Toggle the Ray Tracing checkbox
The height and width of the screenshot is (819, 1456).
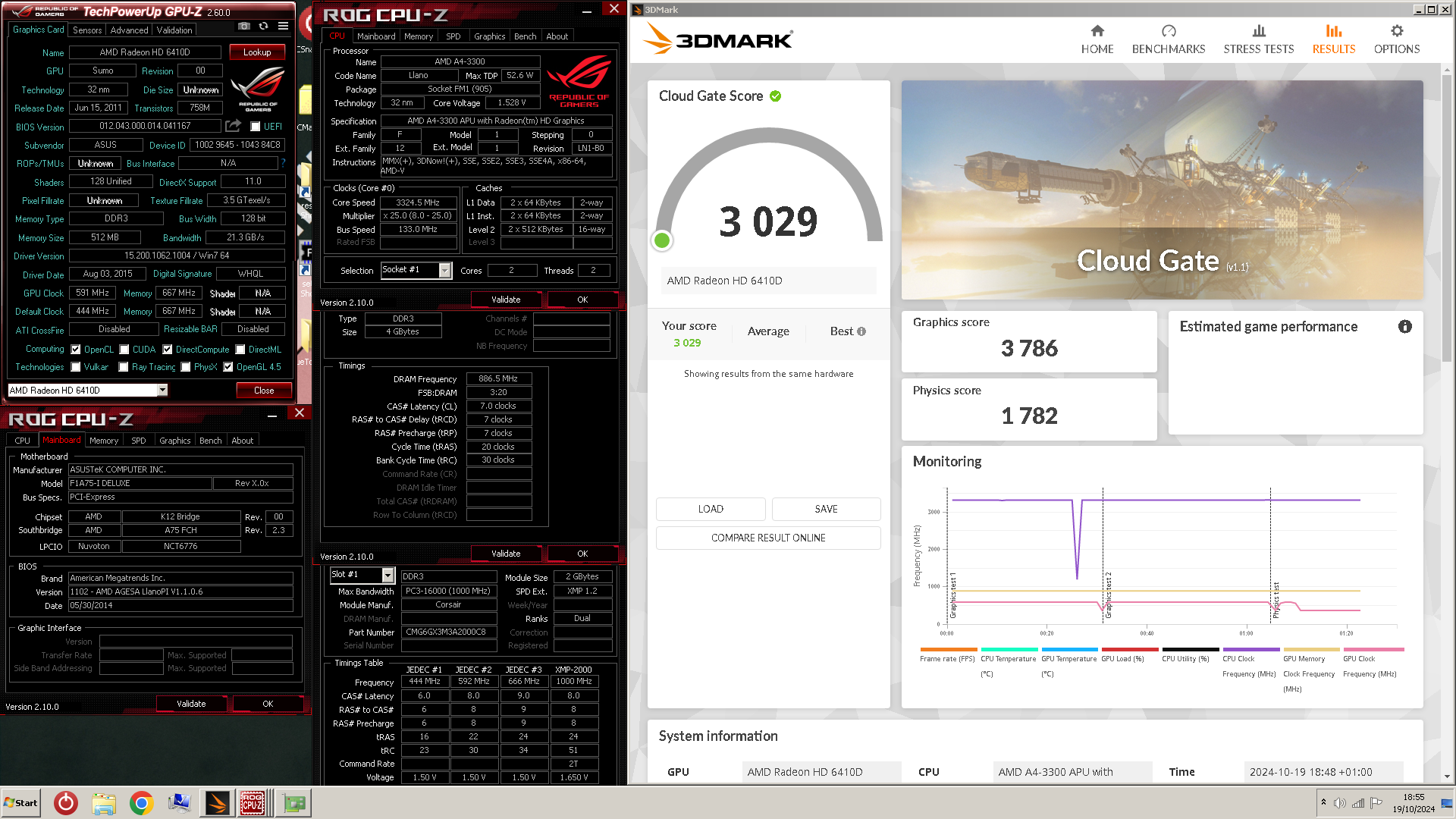(124, 367)
